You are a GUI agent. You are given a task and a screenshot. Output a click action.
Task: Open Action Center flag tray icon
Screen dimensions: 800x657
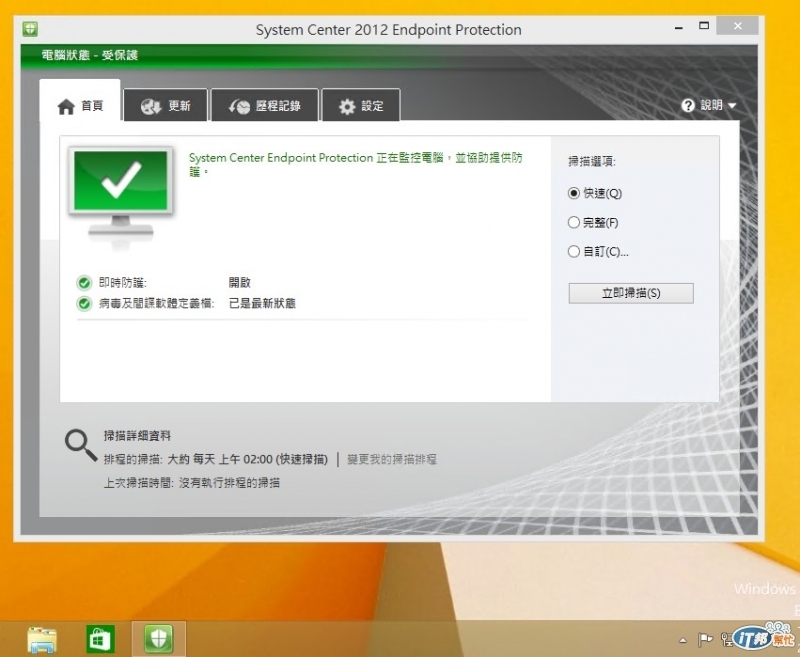[x=705, y=639]
